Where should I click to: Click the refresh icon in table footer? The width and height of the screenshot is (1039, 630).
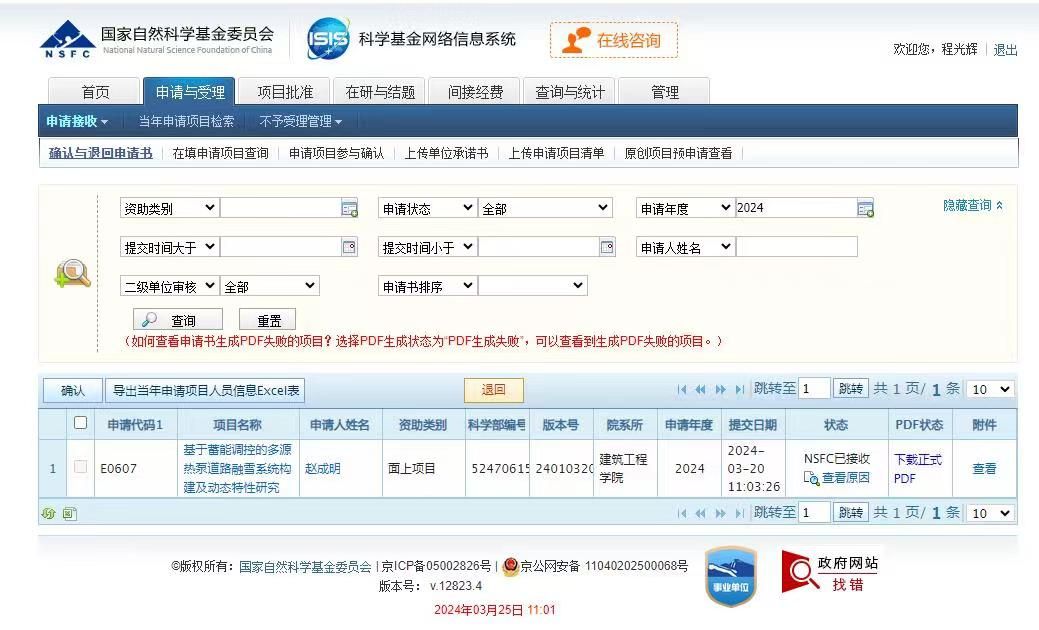click(x=48, y=513)
